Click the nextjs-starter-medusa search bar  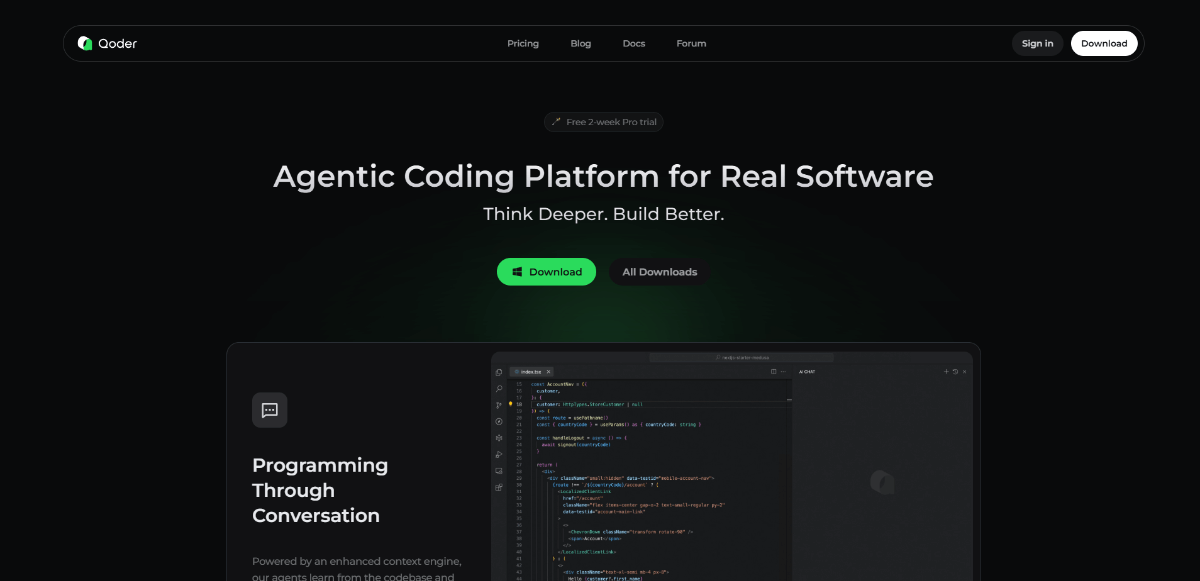point(741,357)
